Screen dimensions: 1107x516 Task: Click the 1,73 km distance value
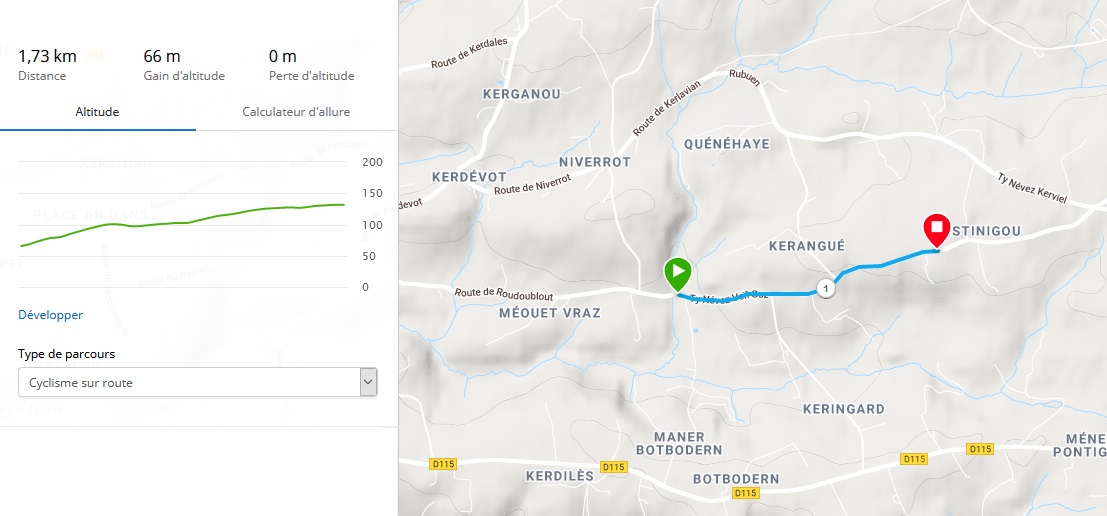[x=47, y=56]
